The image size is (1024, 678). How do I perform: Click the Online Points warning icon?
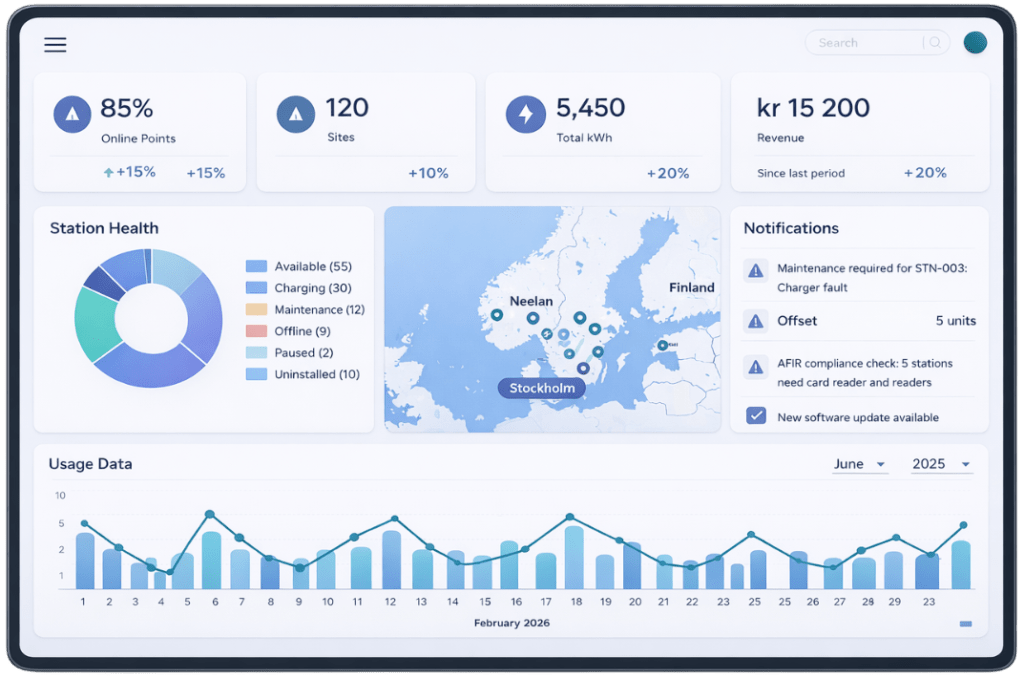(72, 114)
